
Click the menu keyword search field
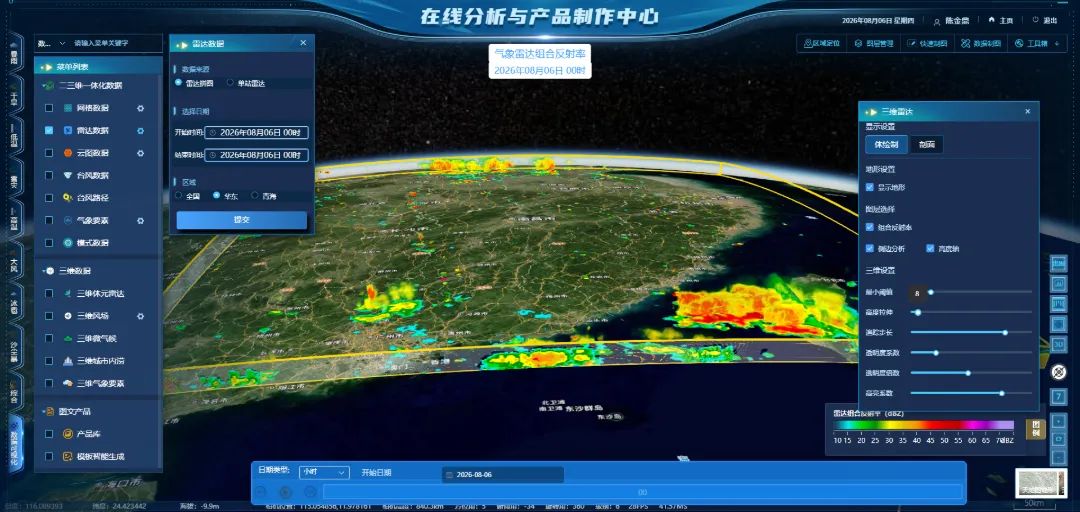[x=115, y=43]
